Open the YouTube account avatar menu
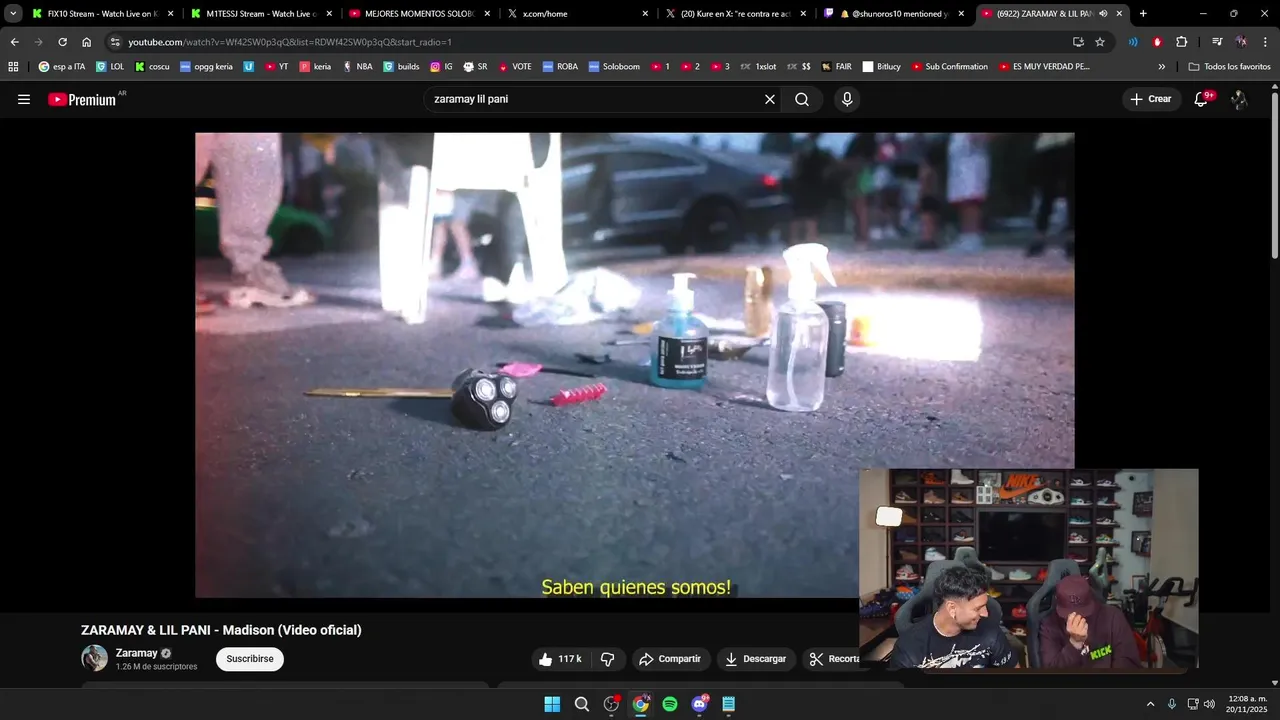1280x720 pixels. [x=1239, y=99]
